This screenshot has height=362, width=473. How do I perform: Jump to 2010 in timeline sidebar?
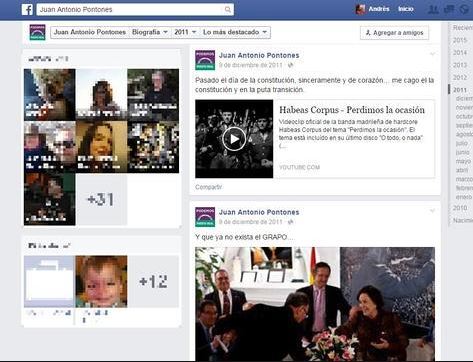point(460,208)
